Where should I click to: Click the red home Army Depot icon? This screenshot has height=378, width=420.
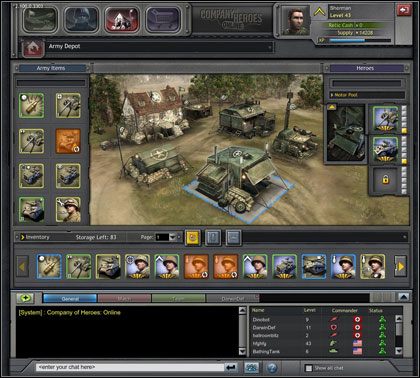[x=33, y=48]
